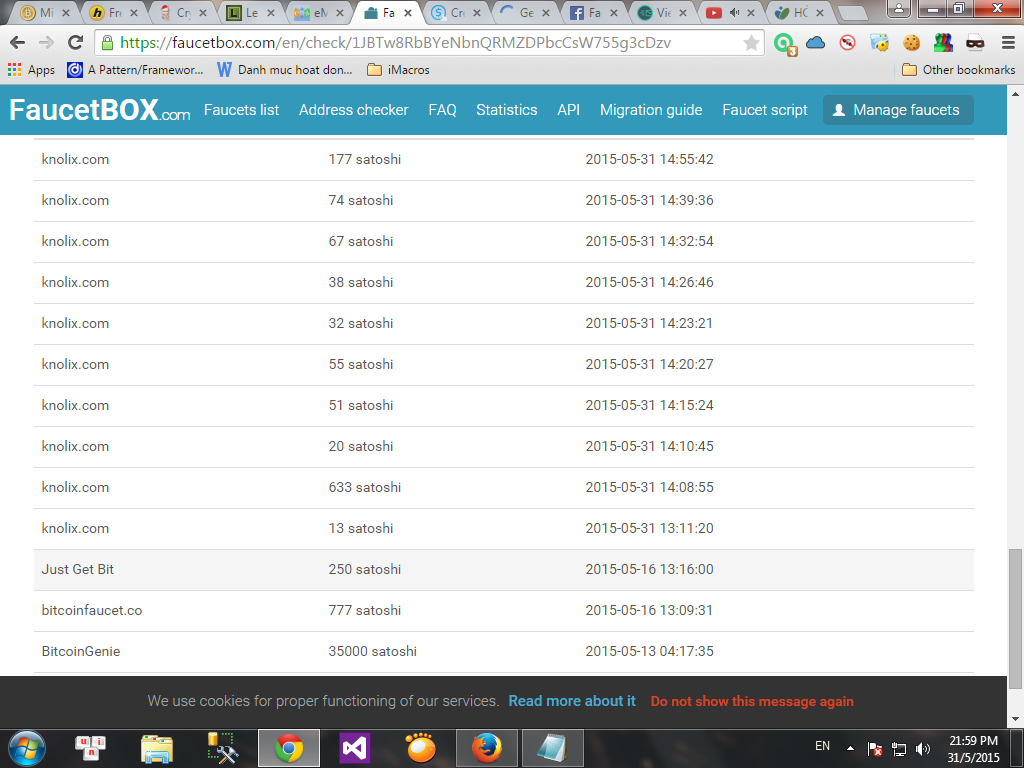Image resolution: width=1024 pixels, height=768 pixels.
Task: Select the 633 satoshi amount
Action: coord(364,487)
